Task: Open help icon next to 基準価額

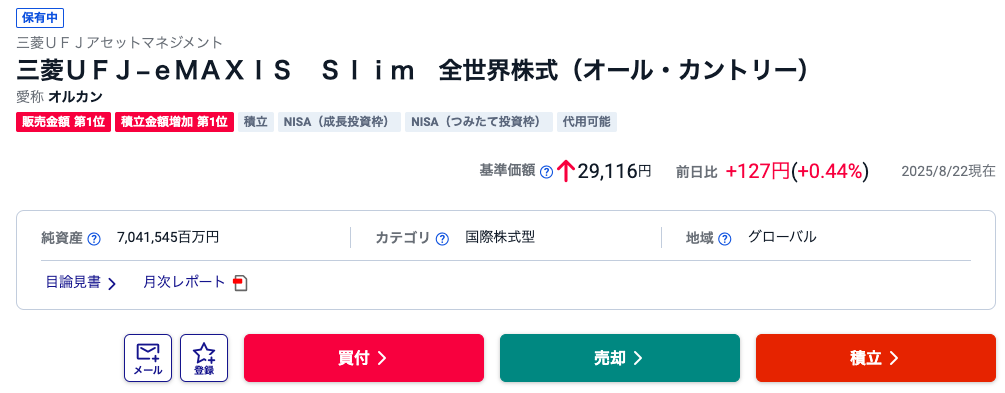Action: click(546, 171)
